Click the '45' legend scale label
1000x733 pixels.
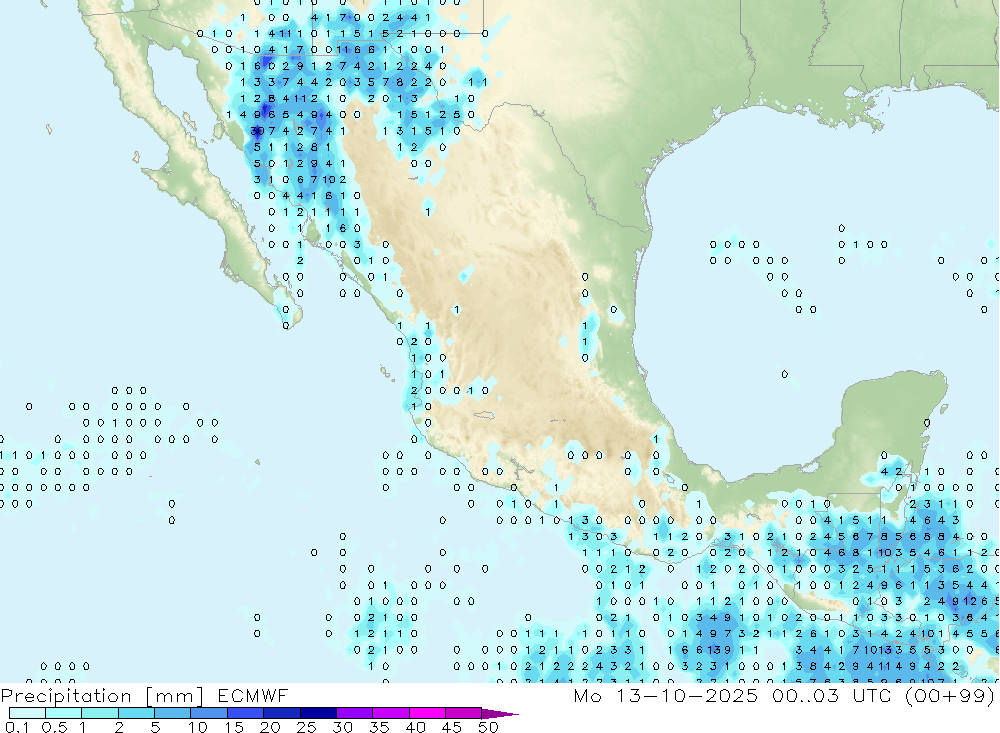[452, 727]
